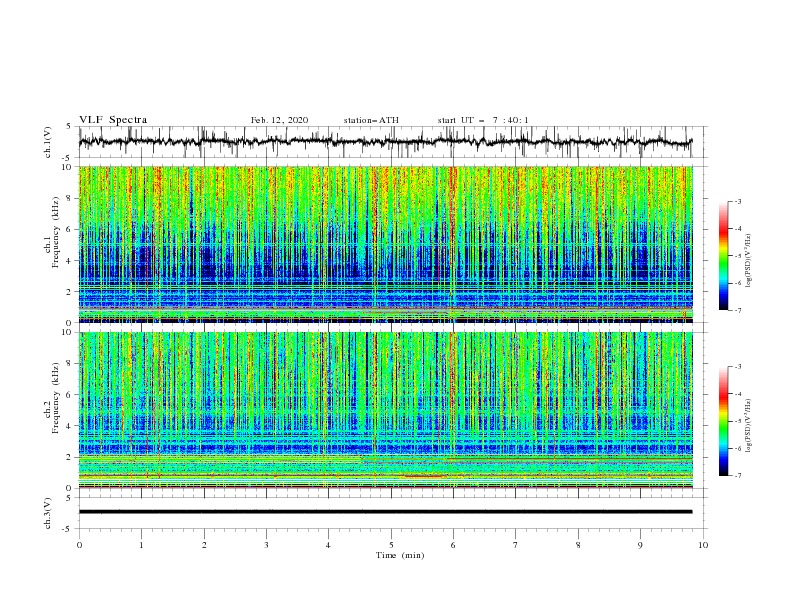Click the 'VLF Spectra' title text
The height and width of the screenshot is (612, 792).
pos(113,120)
